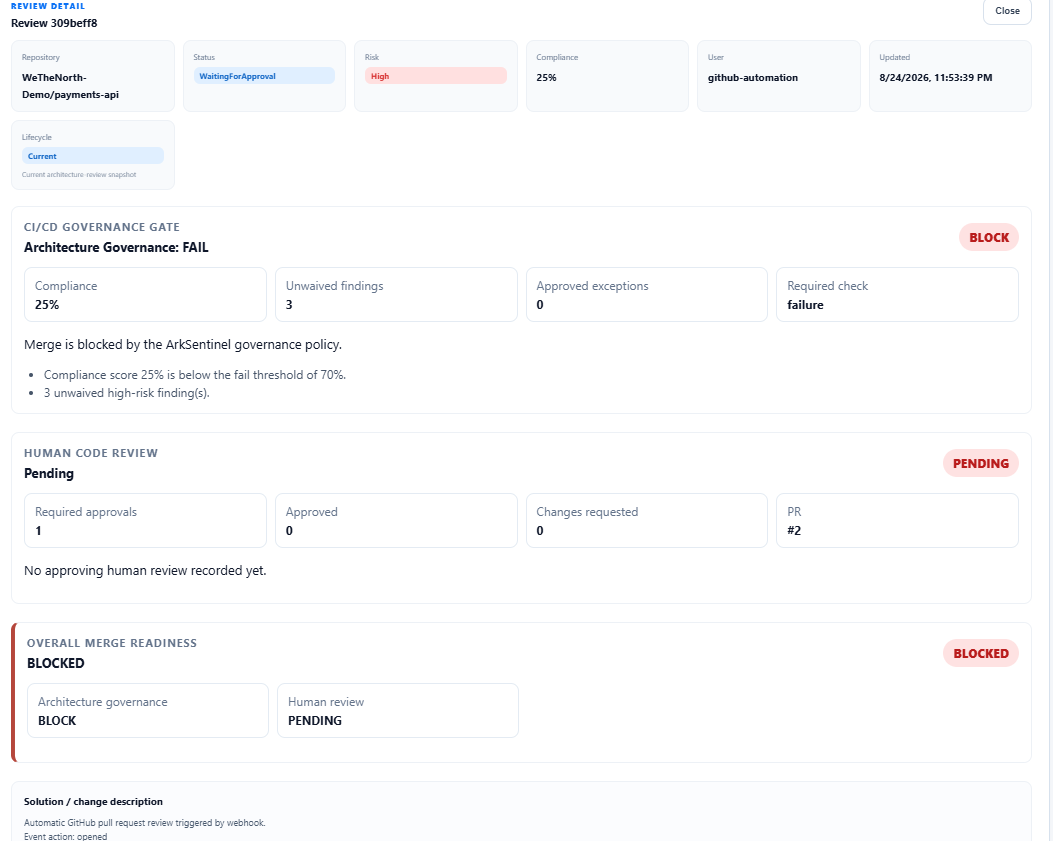Click the Required approvals card
1053x841 pixels.
pyautogui.click(x=145, y=521)
